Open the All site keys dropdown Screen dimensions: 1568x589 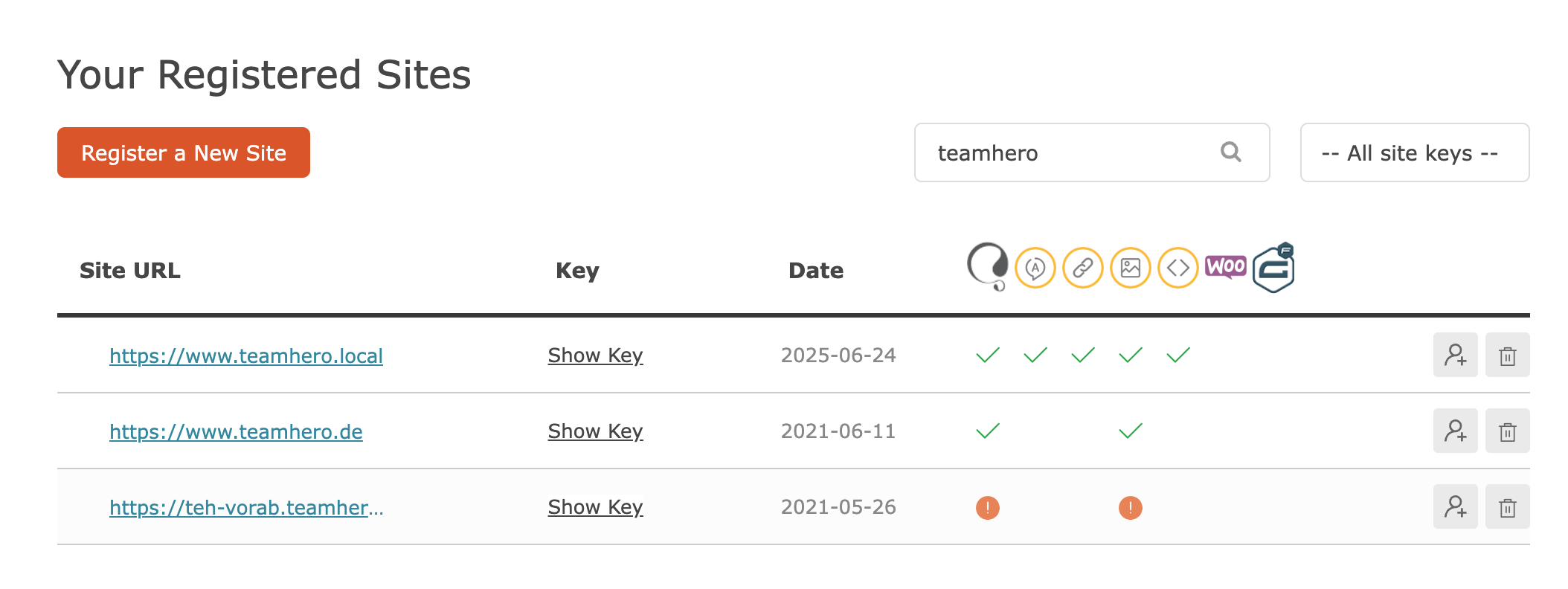1415,152
